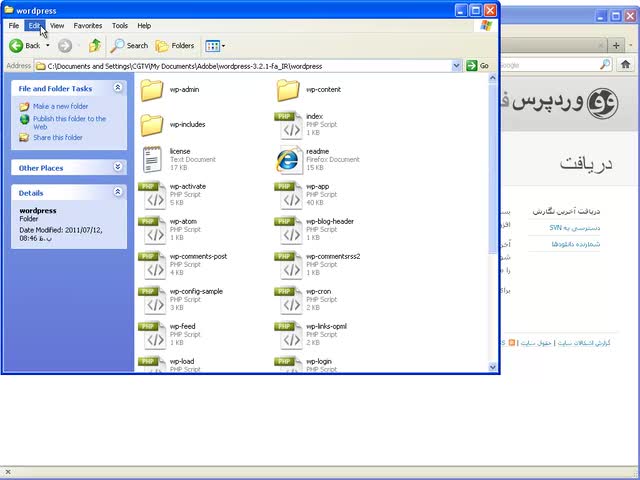Open the Tools menu
Screen dimensions: 640x480
coord(120,26)
